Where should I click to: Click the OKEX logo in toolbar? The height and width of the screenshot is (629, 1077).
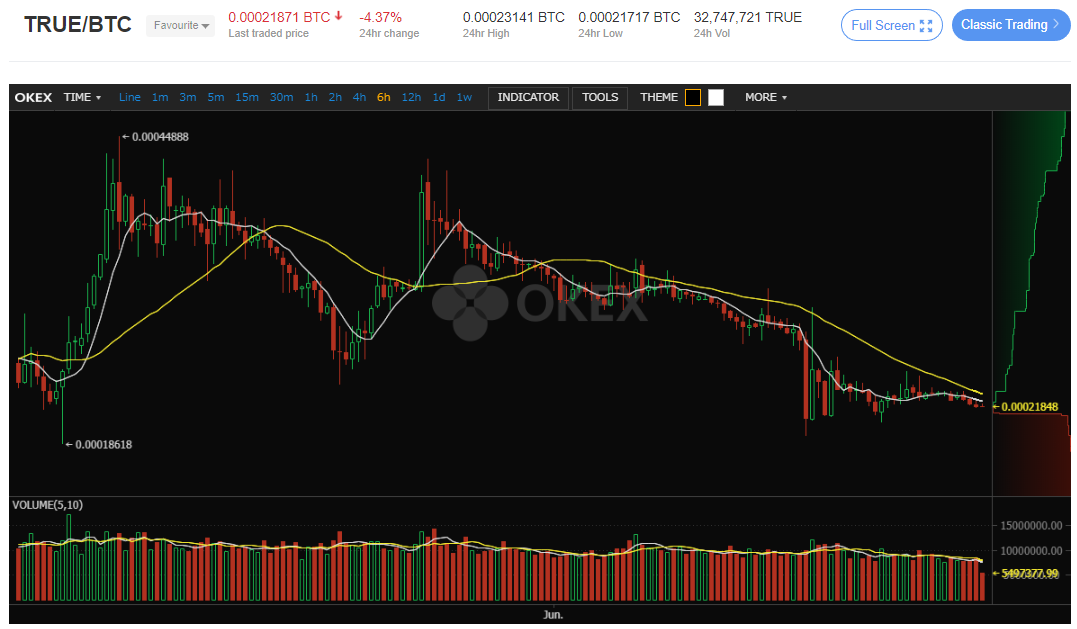point(33,98)
